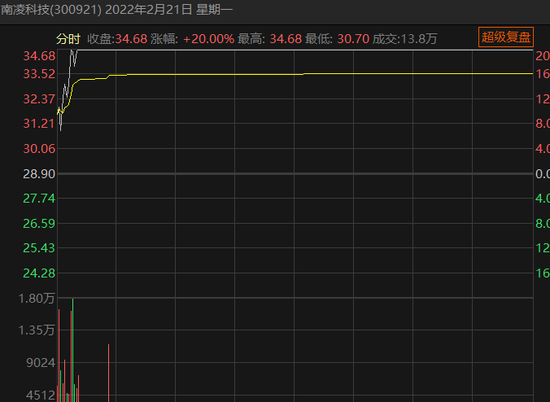Select the 分时 chart label
550x402 pixels.
pos(68,39)
